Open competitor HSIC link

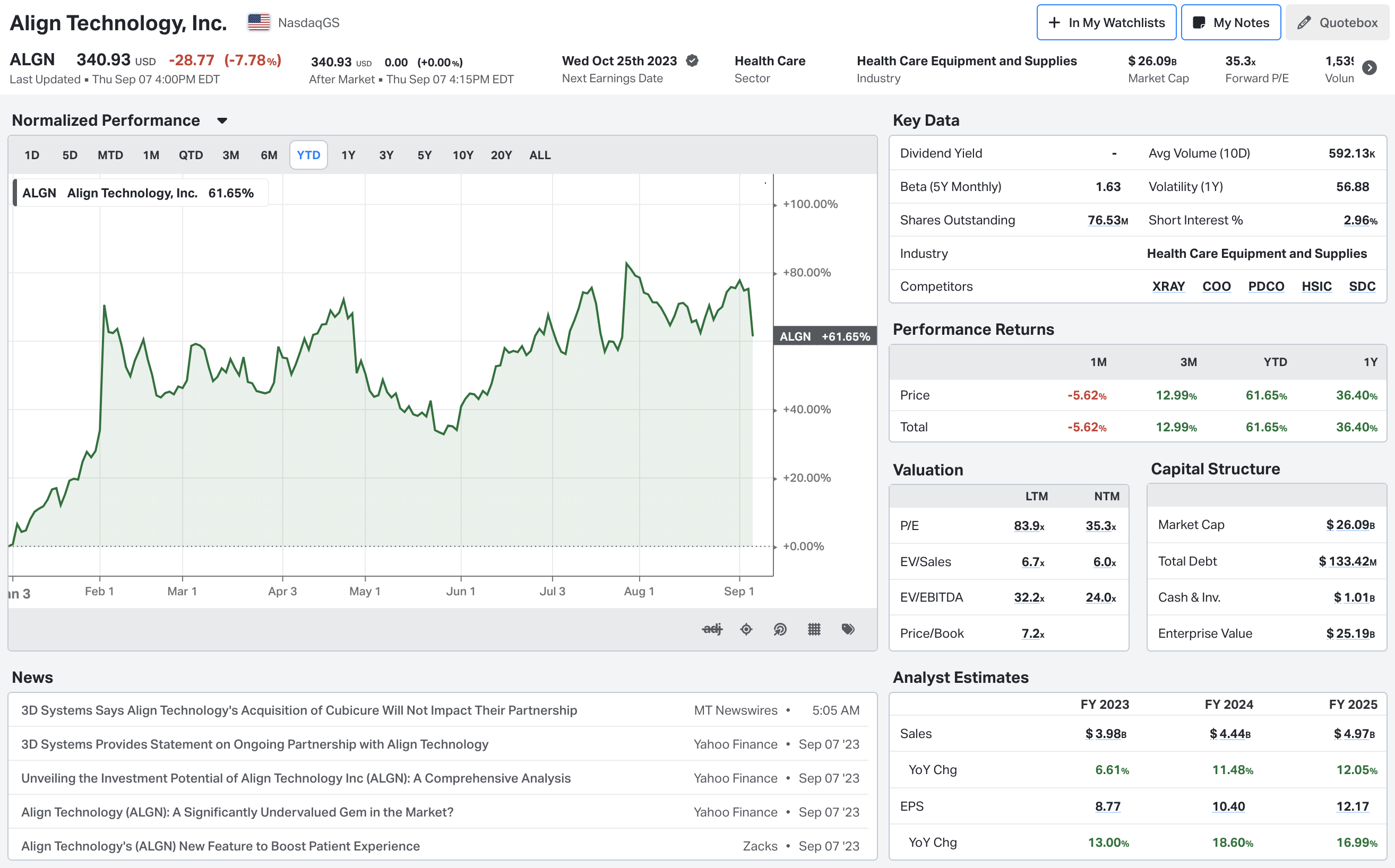[1316, 287]
